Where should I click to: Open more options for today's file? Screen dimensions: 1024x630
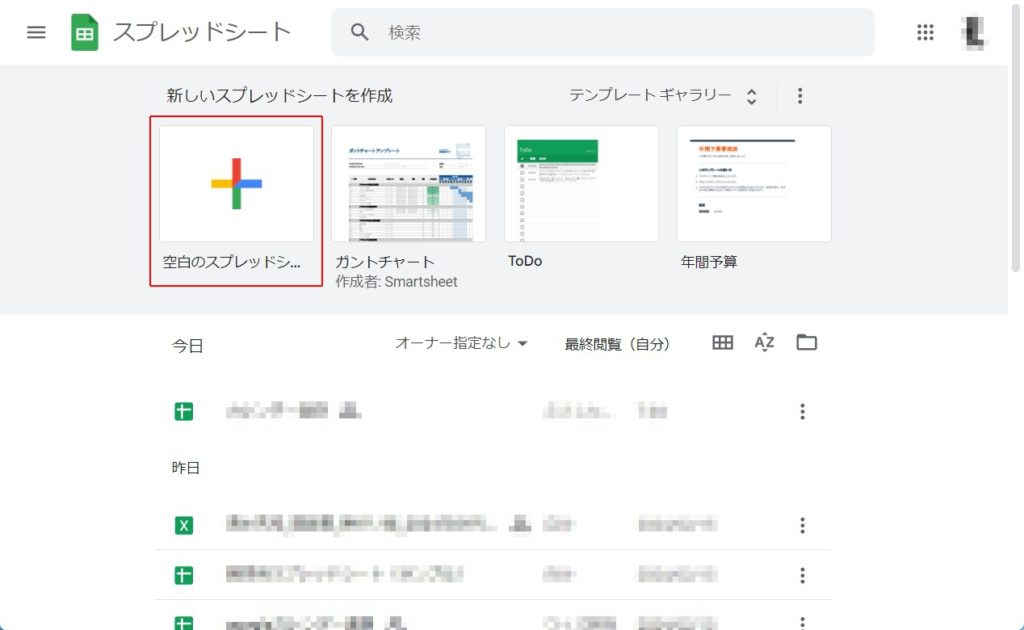801,411
